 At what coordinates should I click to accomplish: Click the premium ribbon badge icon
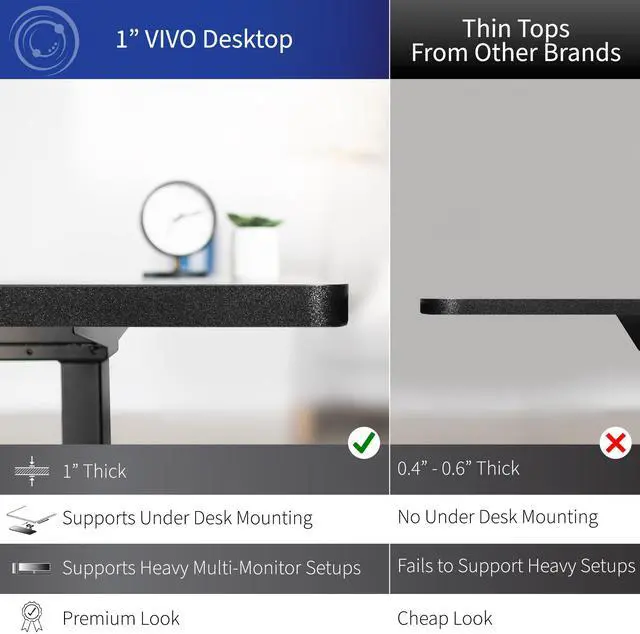point(32,616)
